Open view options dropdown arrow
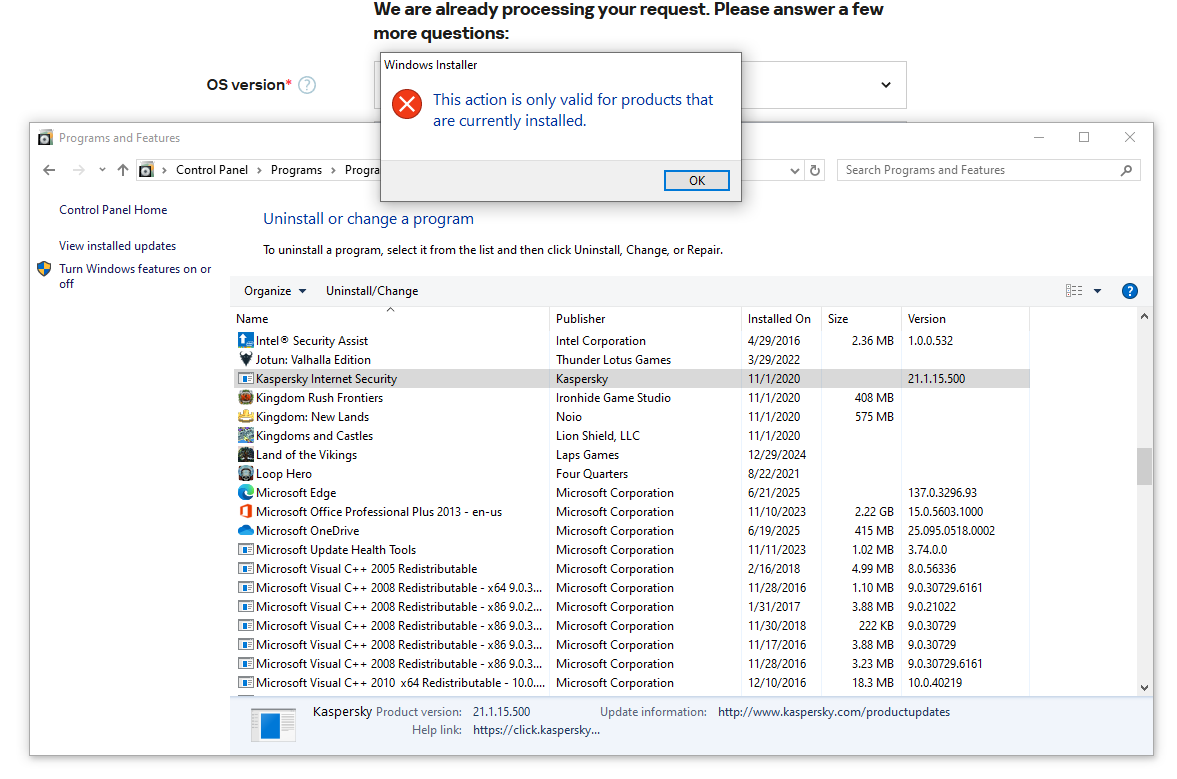The height and width of the screenshot is (779, 1177). [x=1097, y=291]
